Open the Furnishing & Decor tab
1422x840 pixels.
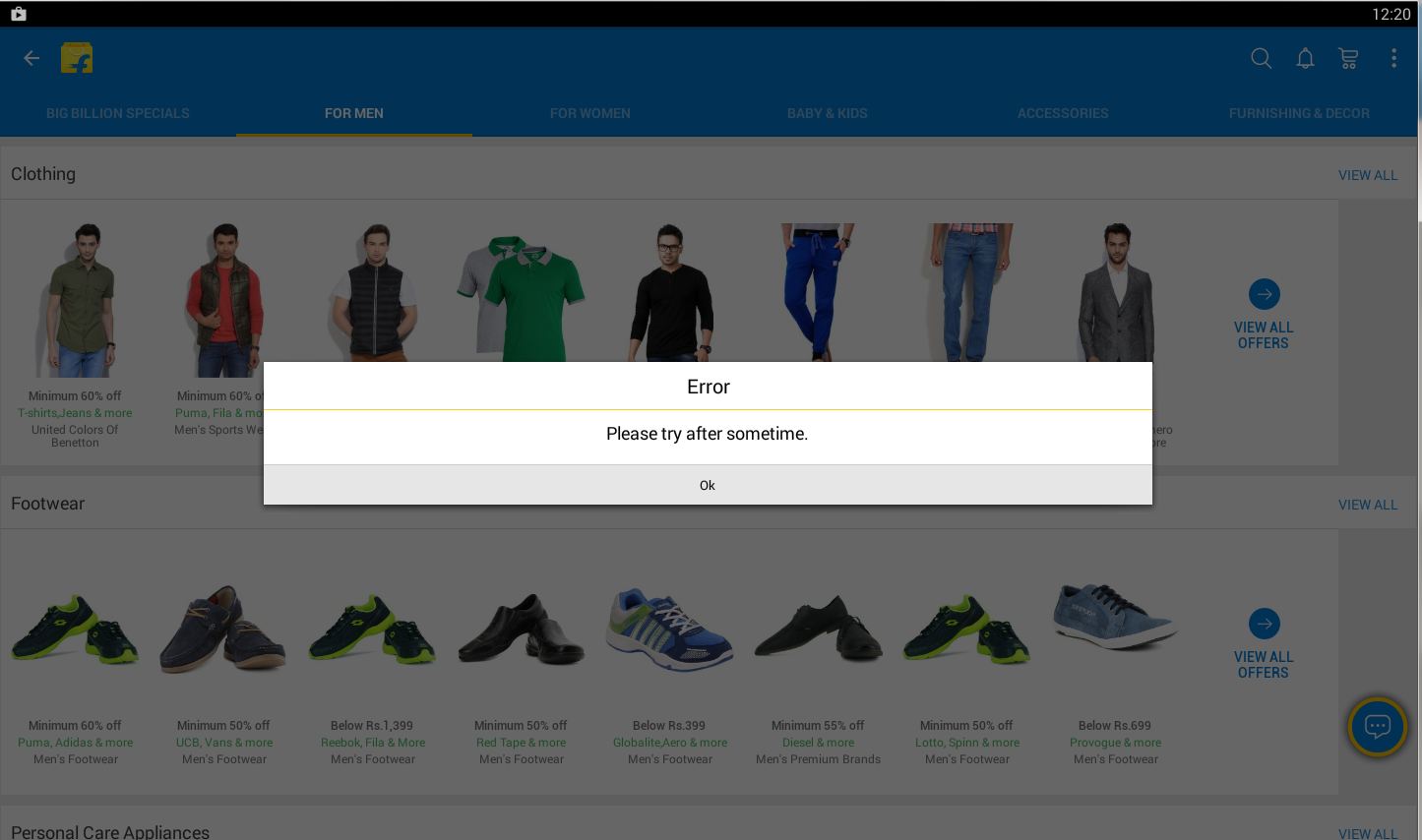click(1299, 113)
